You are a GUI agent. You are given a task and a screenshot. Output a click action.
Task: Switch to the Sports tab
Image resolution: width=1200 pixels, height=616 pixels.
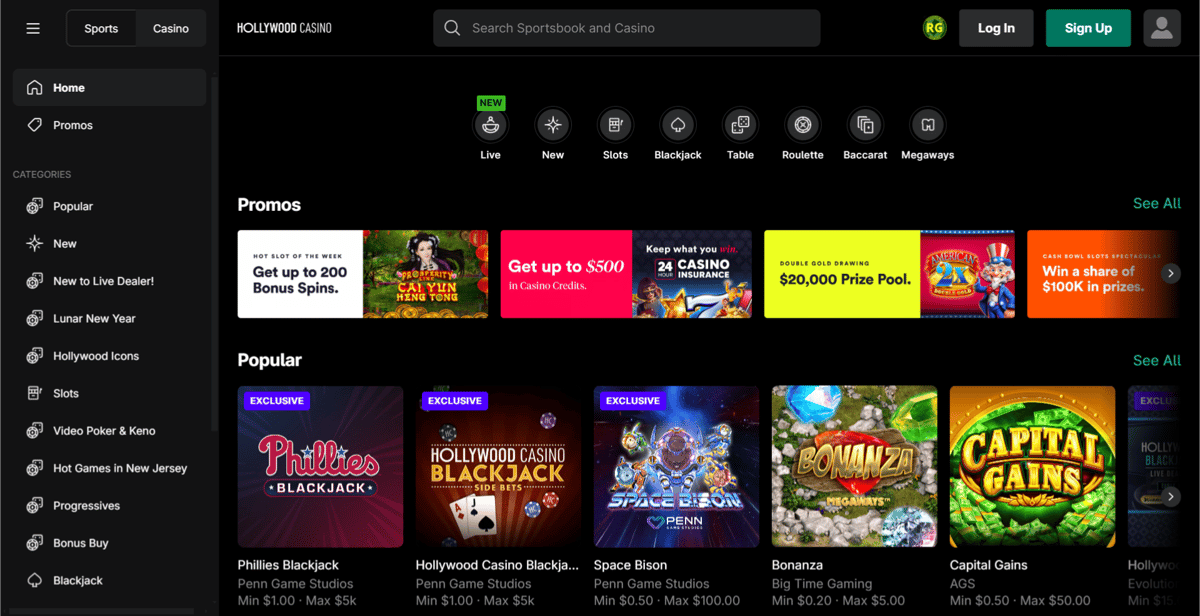pos(101,28)
